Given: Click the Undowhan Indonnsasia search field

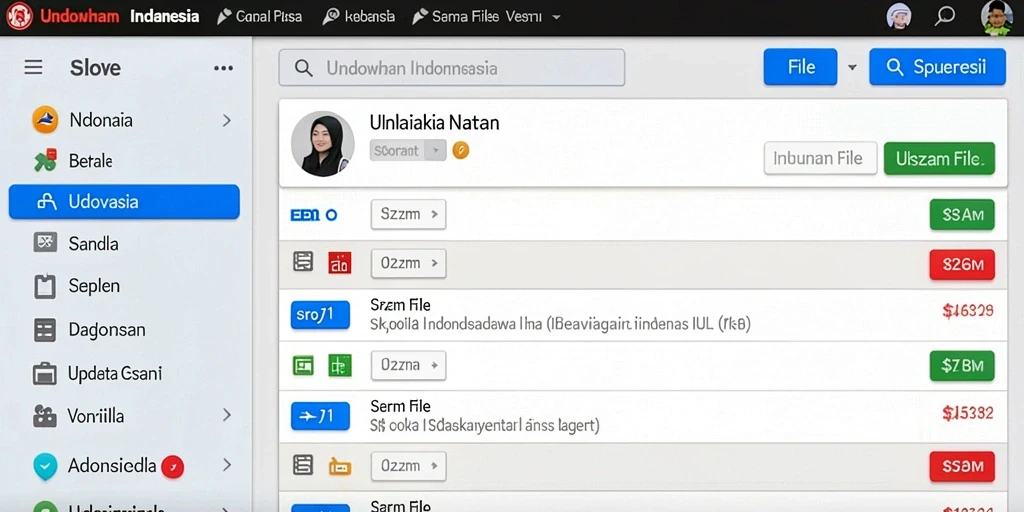Looking at the screenshot, I should tap(451, 68).
